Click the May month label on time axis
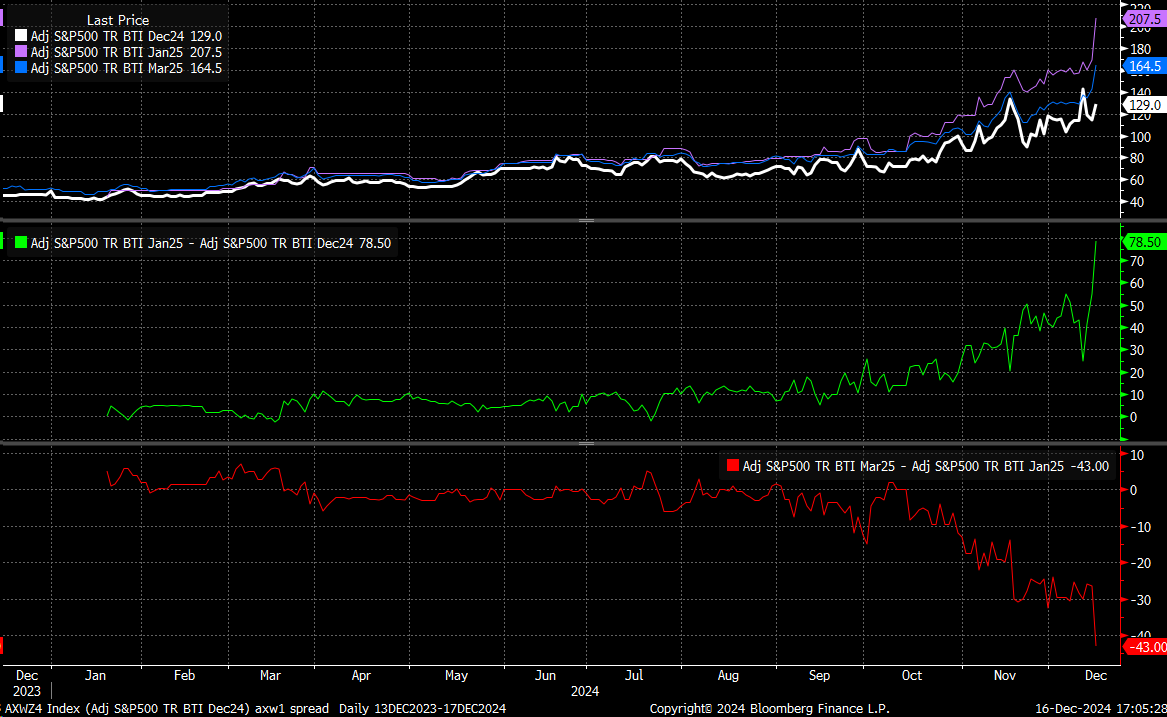The image size is (1167, 717). coord(456,675)
